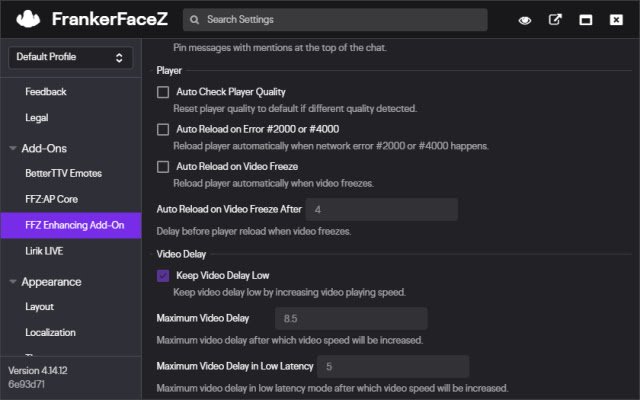This screenshot has width=640, height=400.
Task: Enable Auto Check Player Quality checkbox
Action: pyautogui.click(x=163, y=92)
